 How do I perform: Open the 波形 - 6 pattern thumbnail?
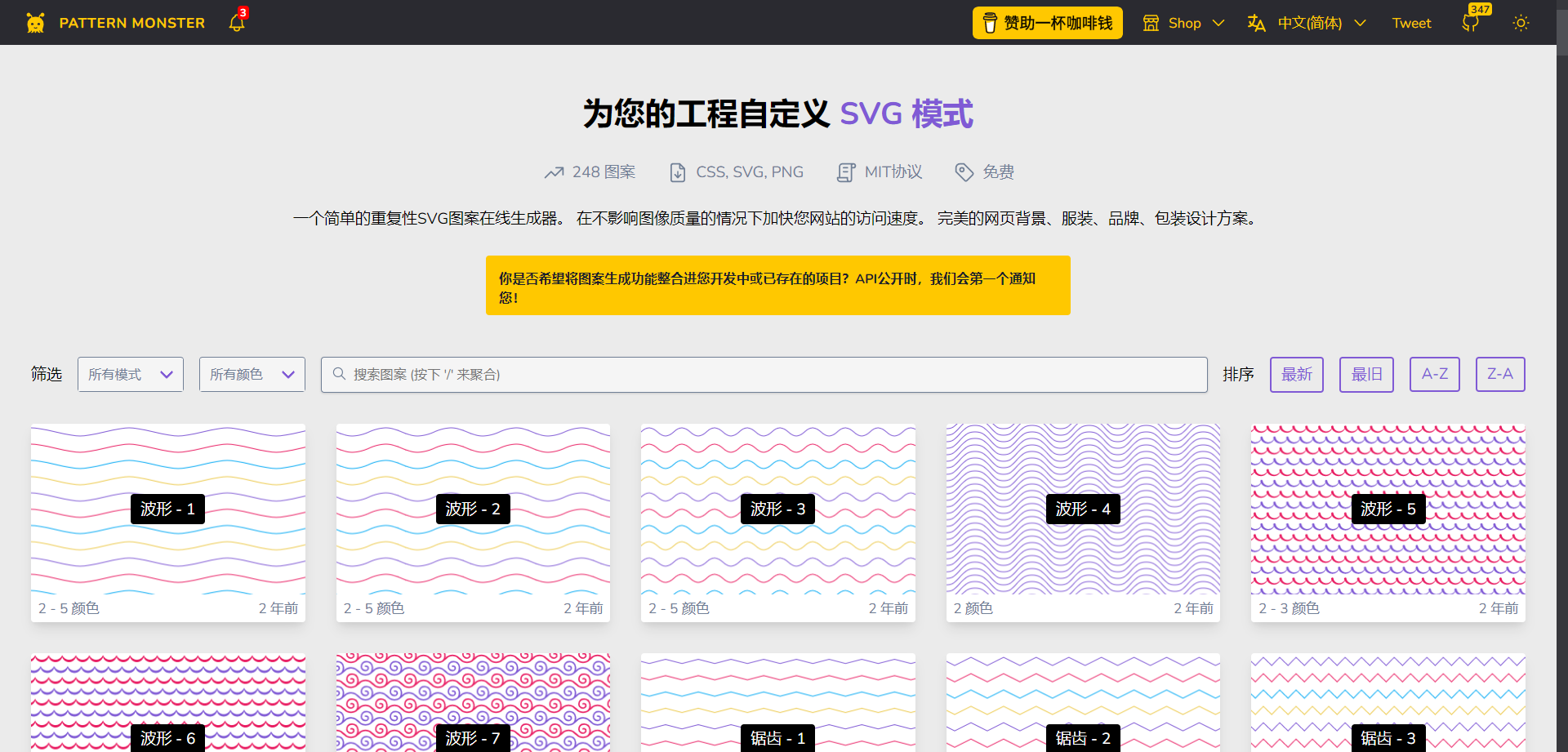168,702
